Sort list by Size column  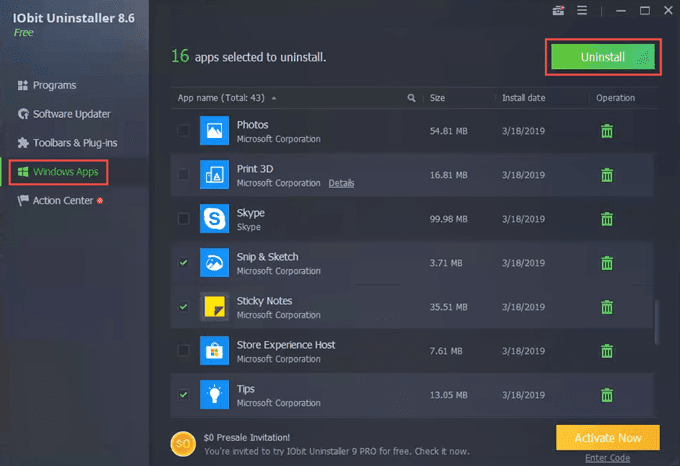[437, 98]
